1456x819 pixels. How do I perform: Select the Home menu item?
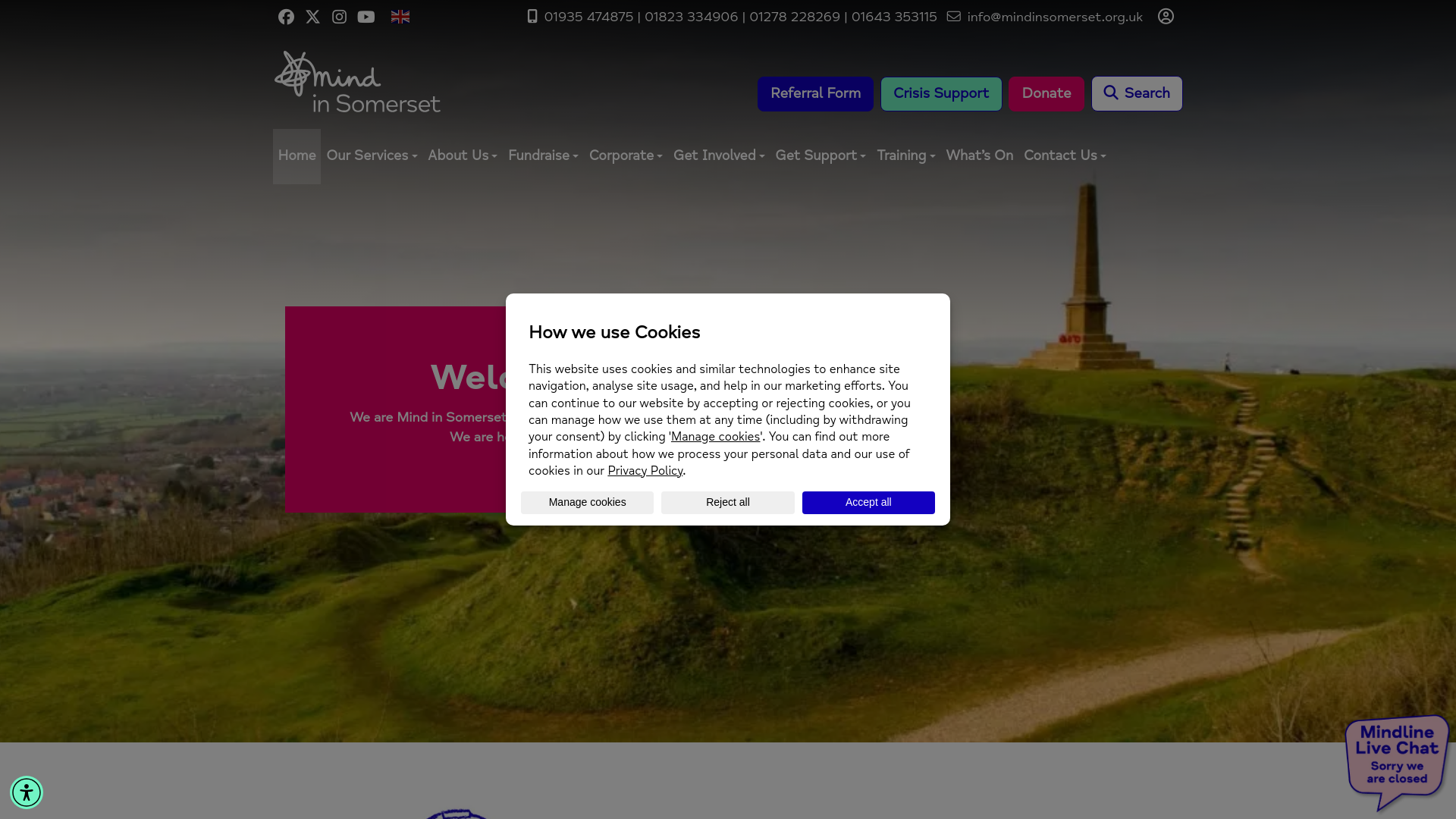[x=297, y=156]
